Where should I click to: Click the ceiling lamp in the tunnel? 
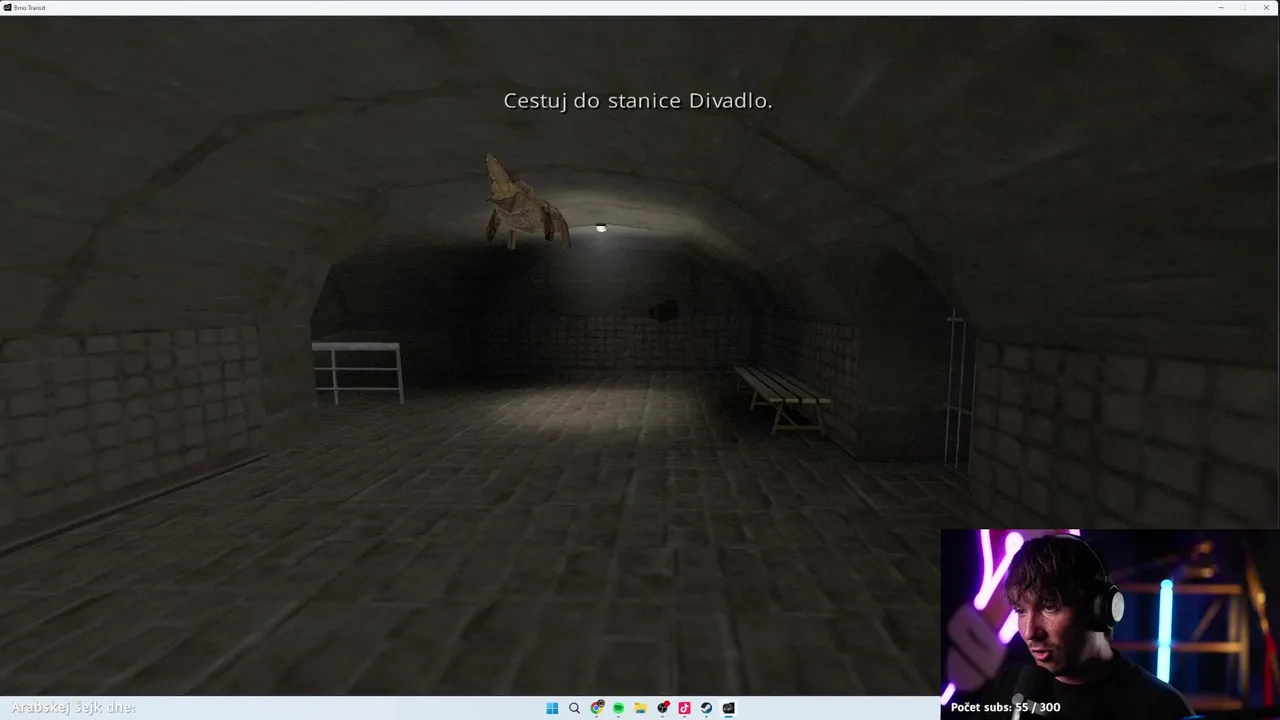601,228
